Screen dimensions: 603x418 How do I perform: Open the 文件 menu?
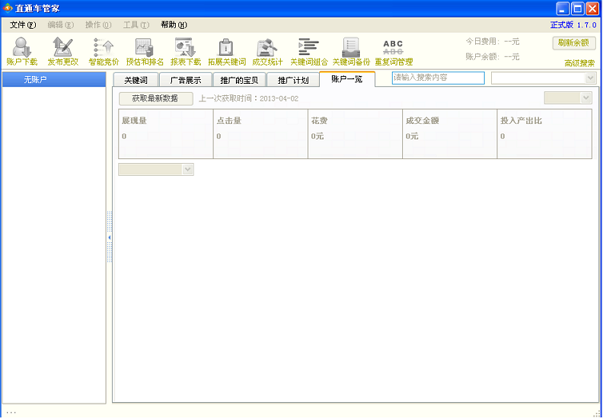tap(23, 25)
